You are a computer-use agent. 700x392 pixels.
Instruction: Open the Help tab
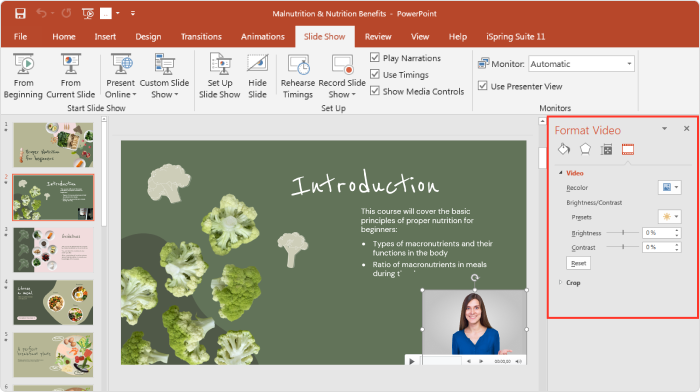click(458, 37)
